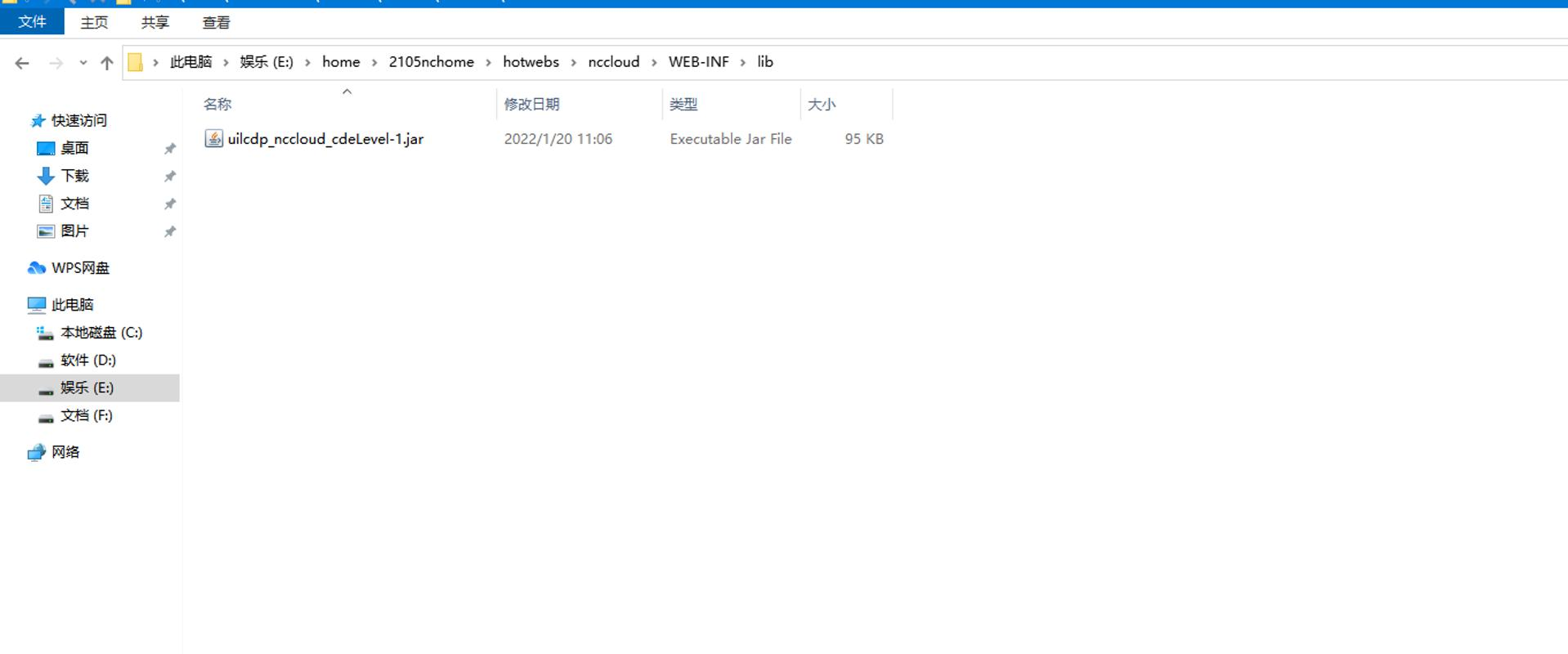This screenshot has width=1568, height=654.
Task: Expand chevron after hotwebs in breadcrumb
Action: [x=573, y=62]
